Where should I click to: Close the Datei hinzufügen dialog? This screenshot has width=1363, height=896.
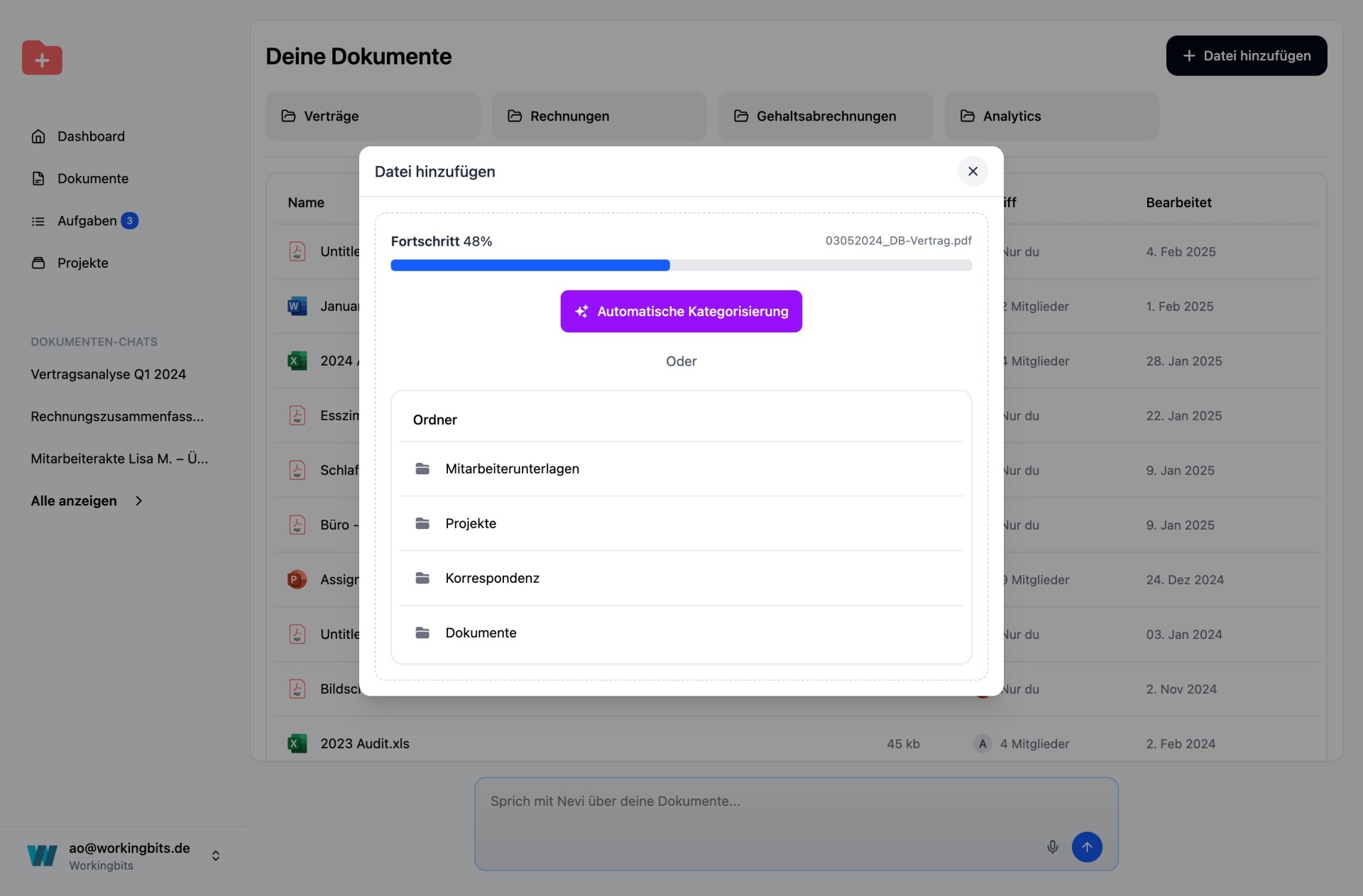click(x=973, y=171)
